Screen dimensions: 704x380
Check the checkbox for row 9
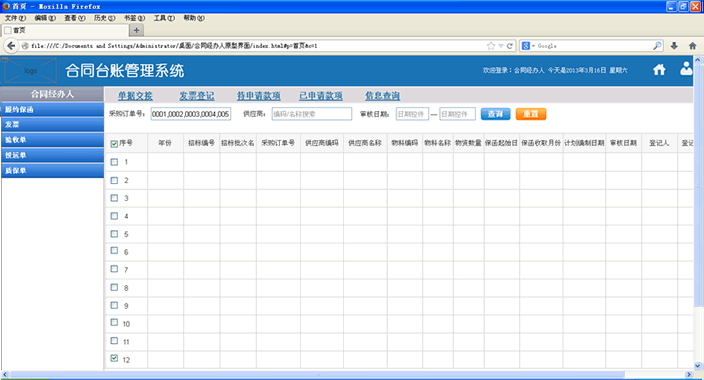[114, 305]
